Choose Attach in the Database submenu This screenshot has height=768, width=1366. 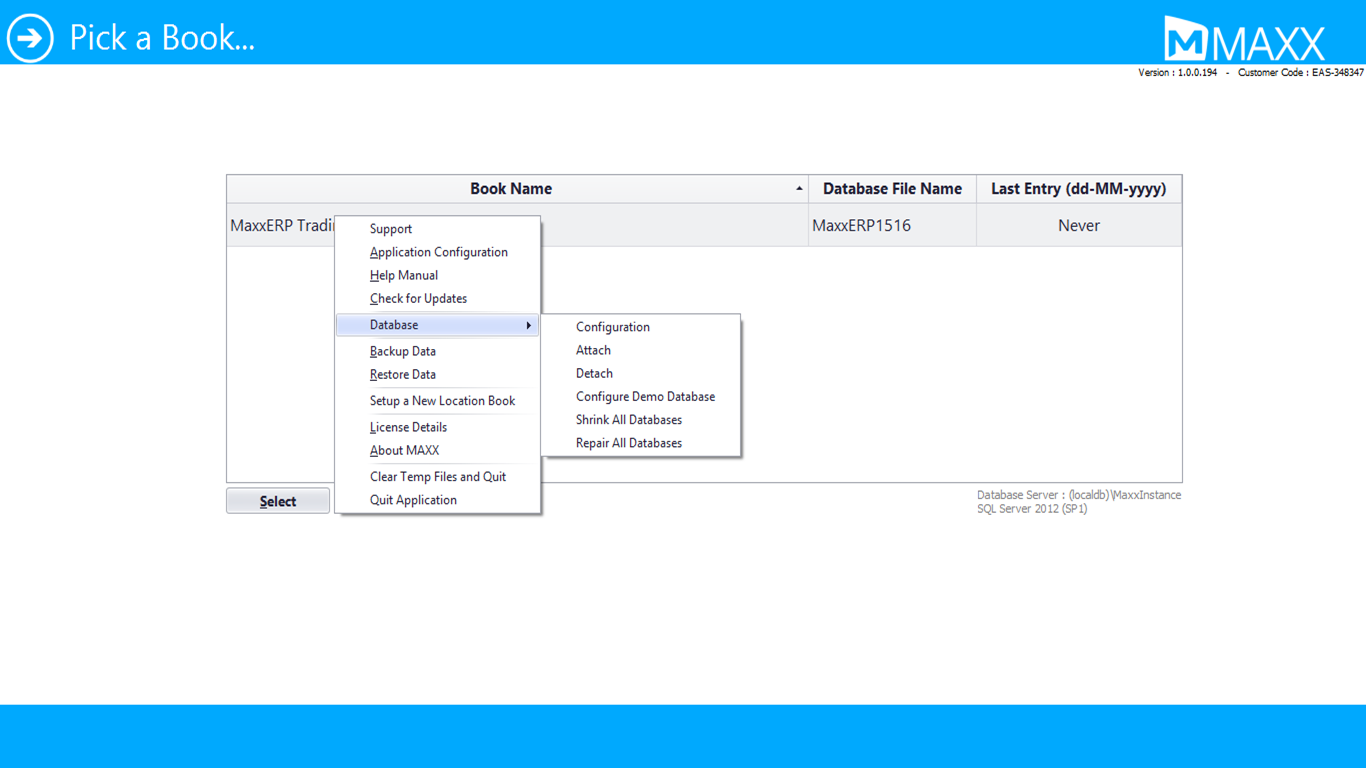pos(593,350)
